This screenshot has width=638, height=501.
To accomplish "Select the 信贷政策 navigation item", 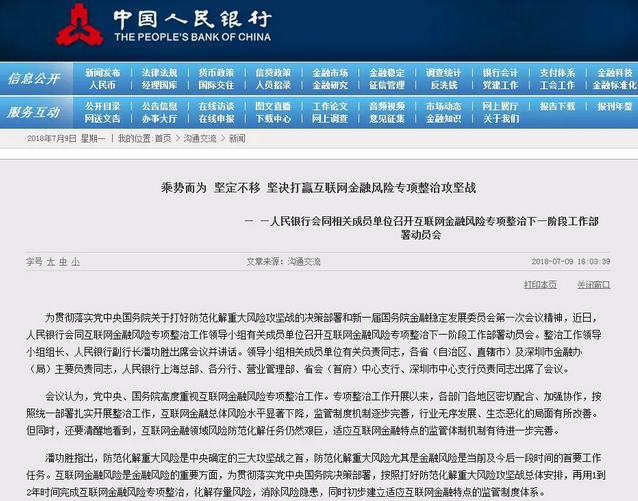I will 273,73.
